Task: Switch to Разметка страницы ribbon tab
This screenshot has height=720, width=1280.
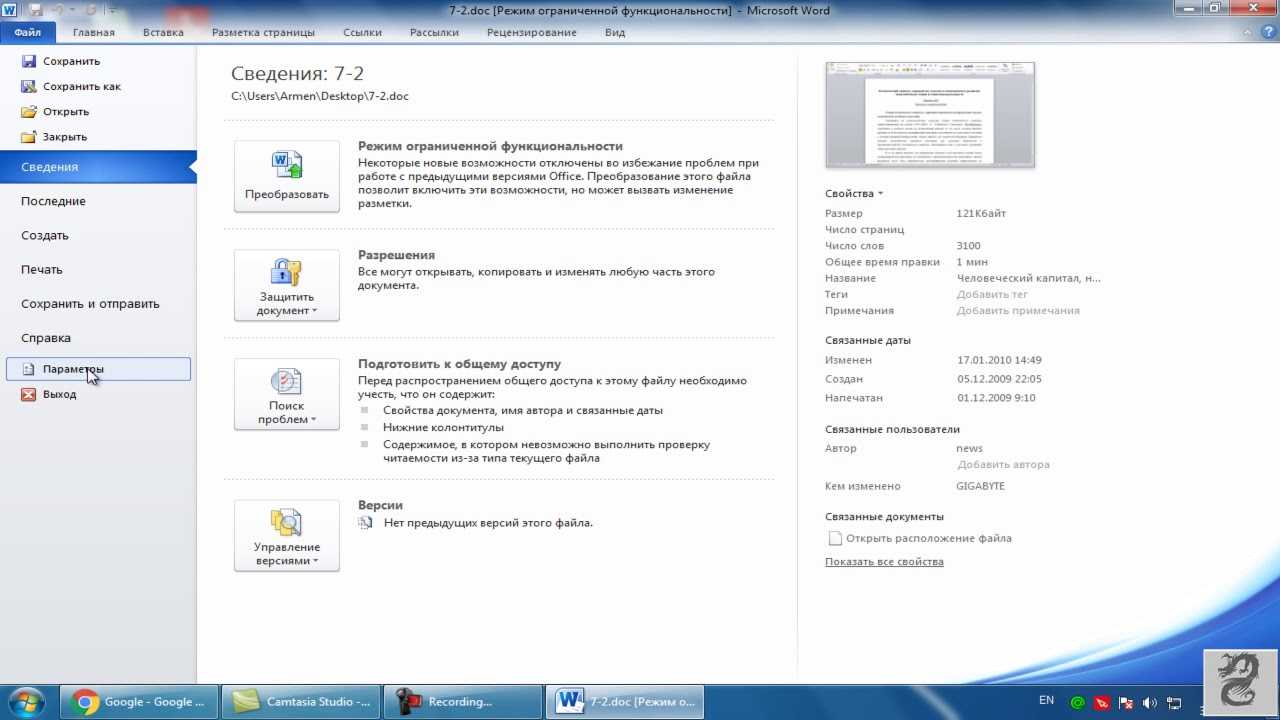Action: [263, 32]
